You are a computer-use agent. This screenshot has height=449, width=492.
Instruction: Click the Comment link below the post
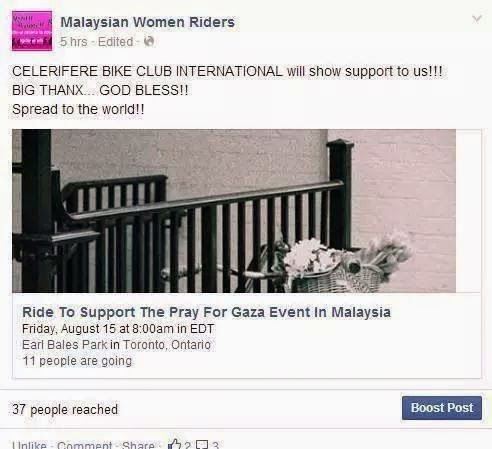(x=84, y=445)
